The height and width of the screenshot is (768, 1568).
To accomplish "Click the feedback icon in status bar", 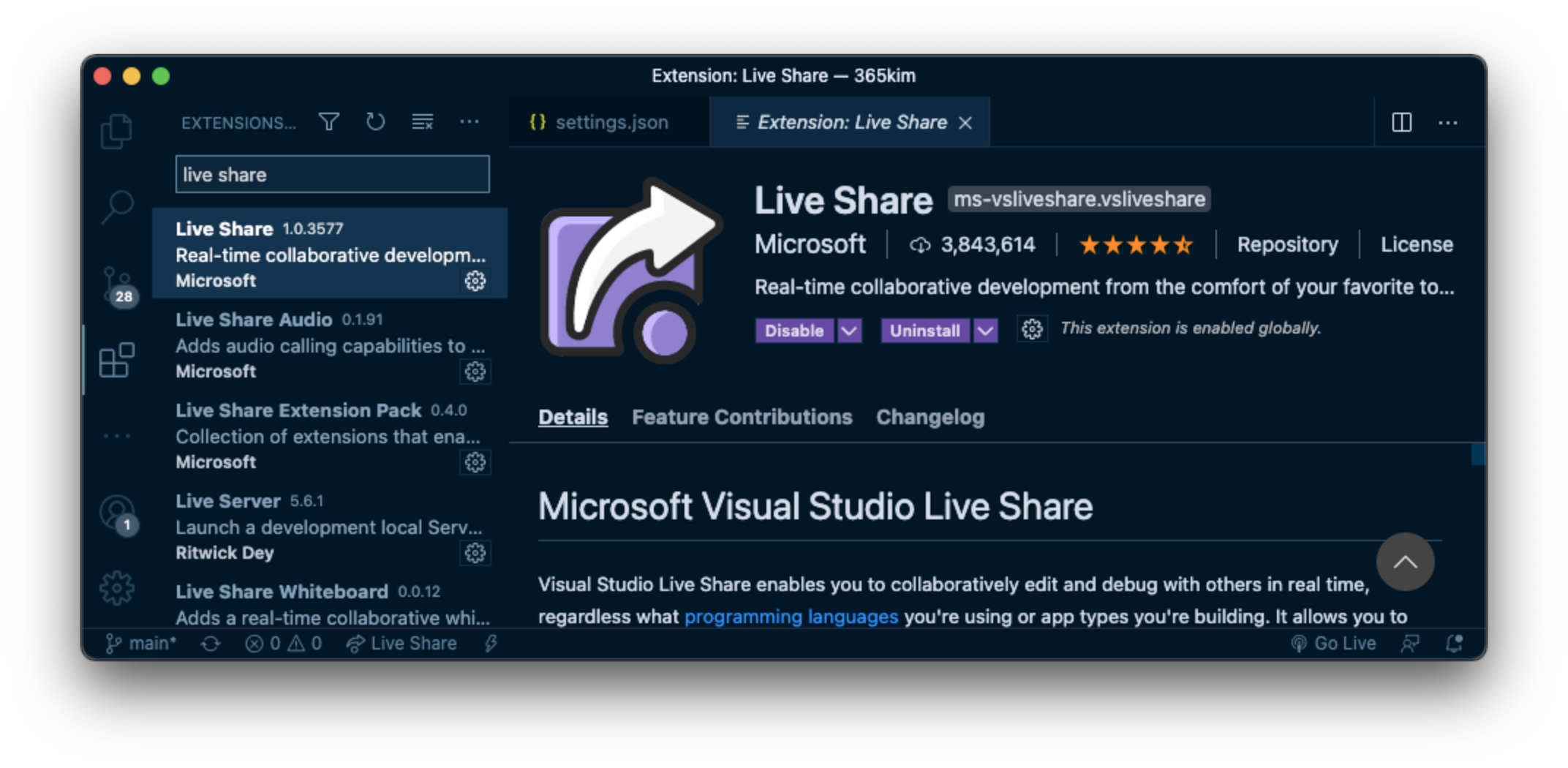I will (1410, 644).
